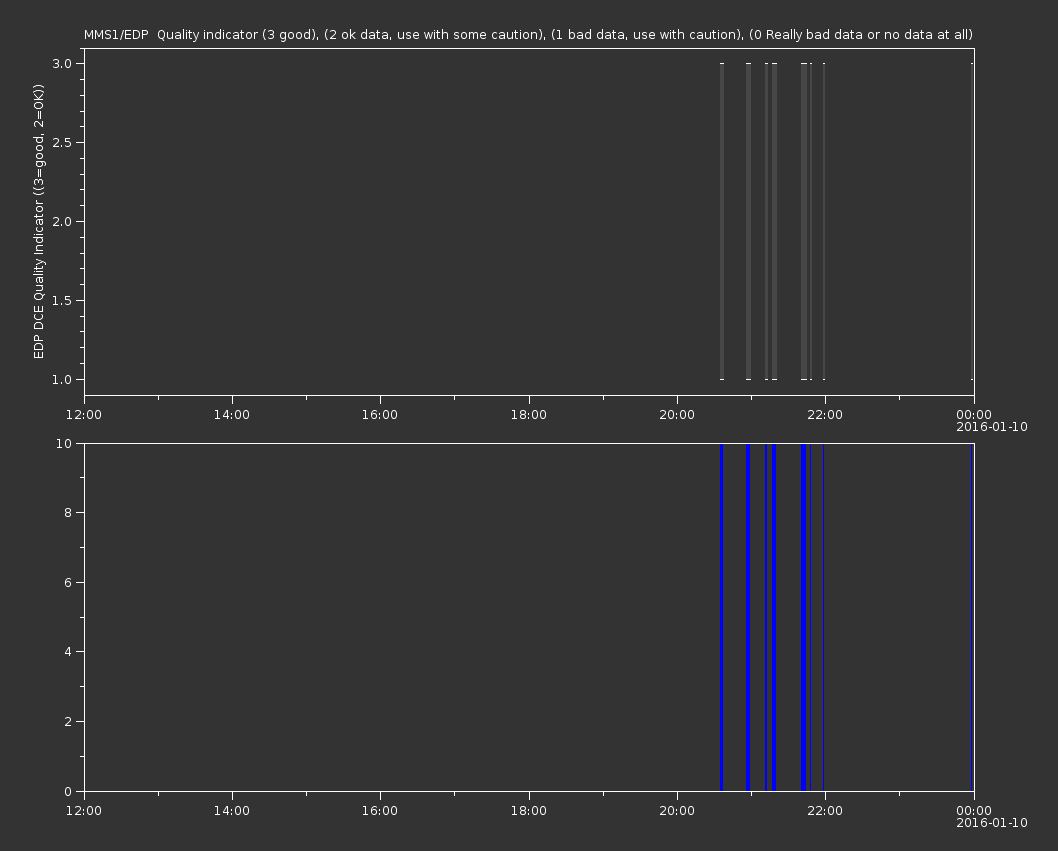Click the 12:00 time label under the lower plot
1058x851 pixels.
(x=84, y=811)
